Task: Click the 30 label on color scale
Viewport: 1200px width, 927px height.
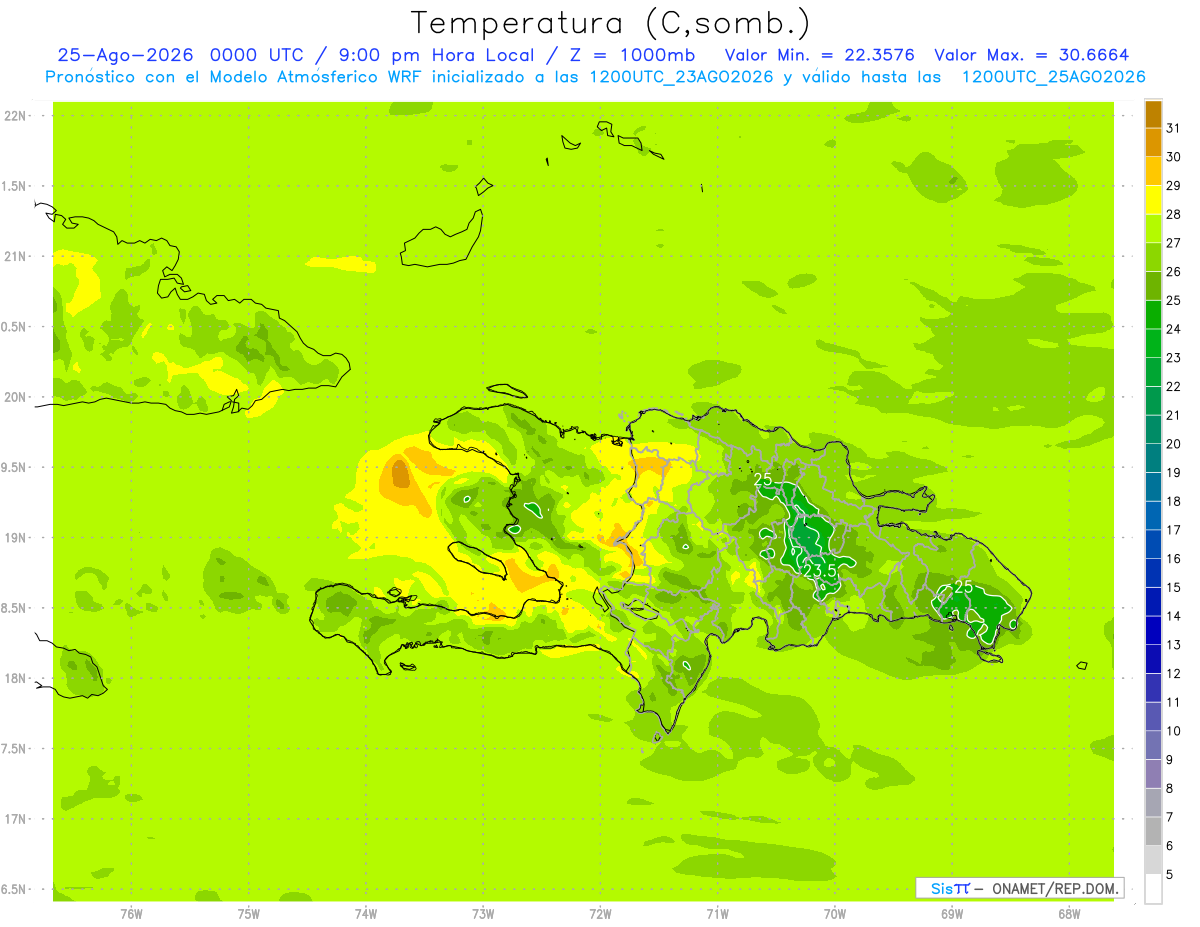Action: 1173,157
